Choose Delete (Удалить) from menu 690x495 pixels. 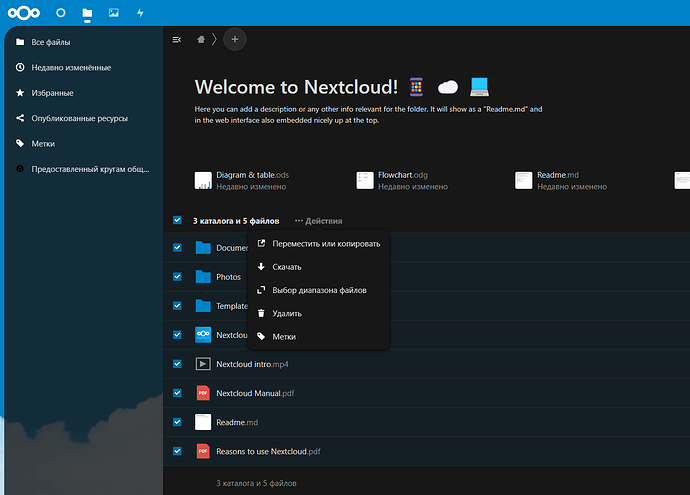pyautogui.click(x=319, y=314)
